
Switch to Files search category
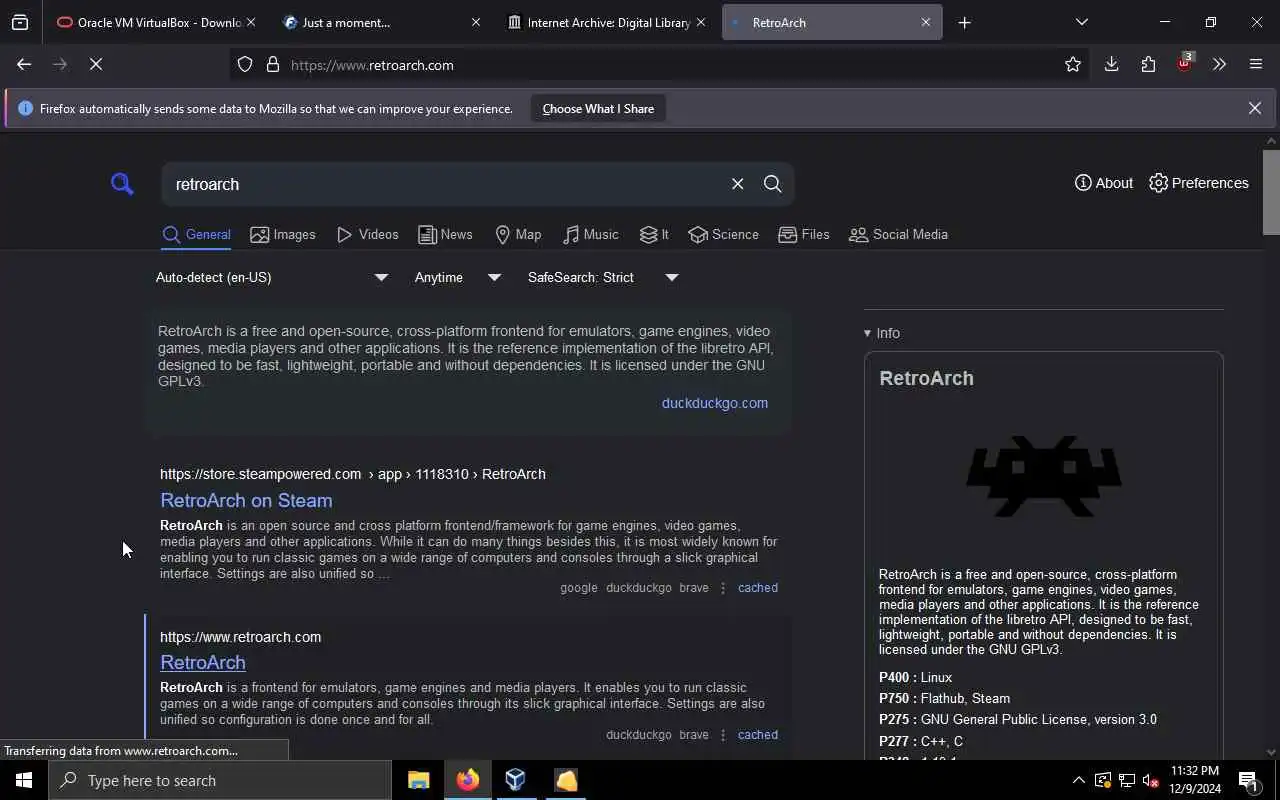click(804, 234)
